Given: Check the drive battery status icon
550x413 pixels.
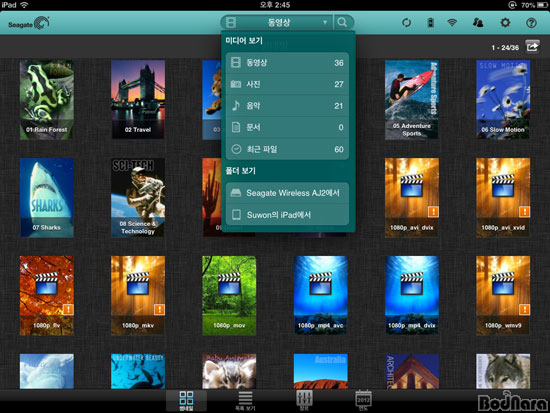Looking at the screenshot, I should tap(430, 23).
